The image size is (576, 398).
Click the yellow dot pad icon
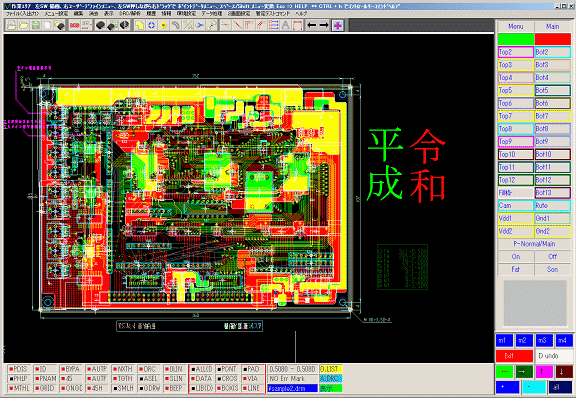pyautogui.click(x=163, y=25)
